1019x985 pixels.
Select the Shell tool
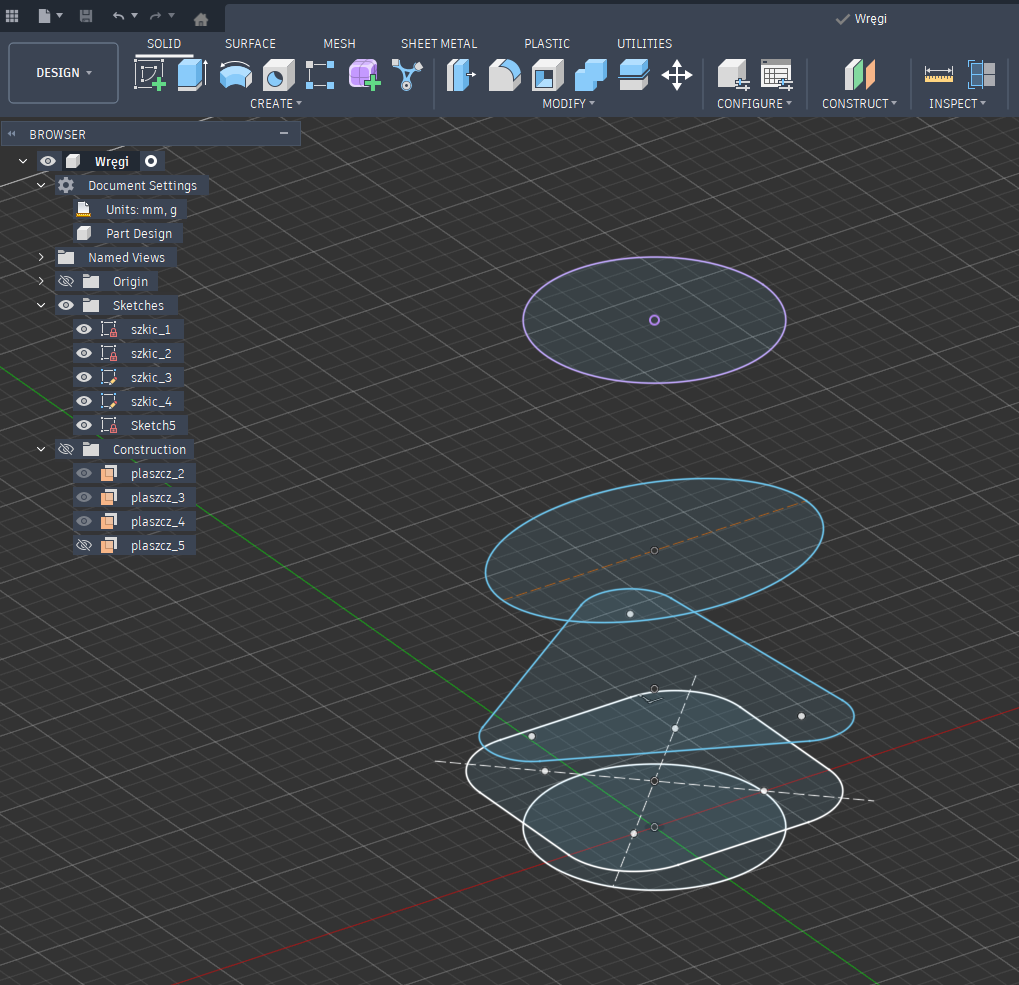click(x=547, y=75)
